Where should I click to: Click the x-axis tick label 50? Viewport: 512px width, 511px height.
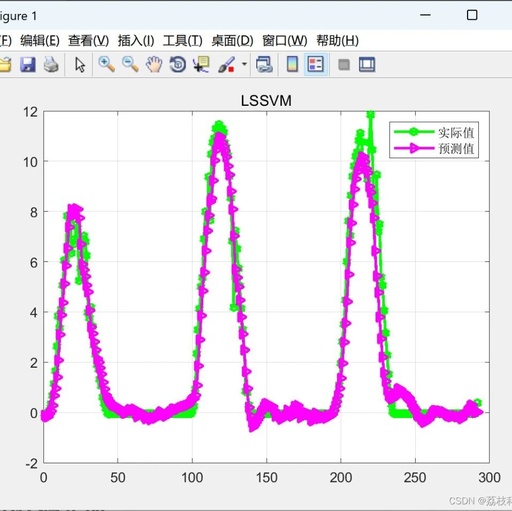pos(118,478)
